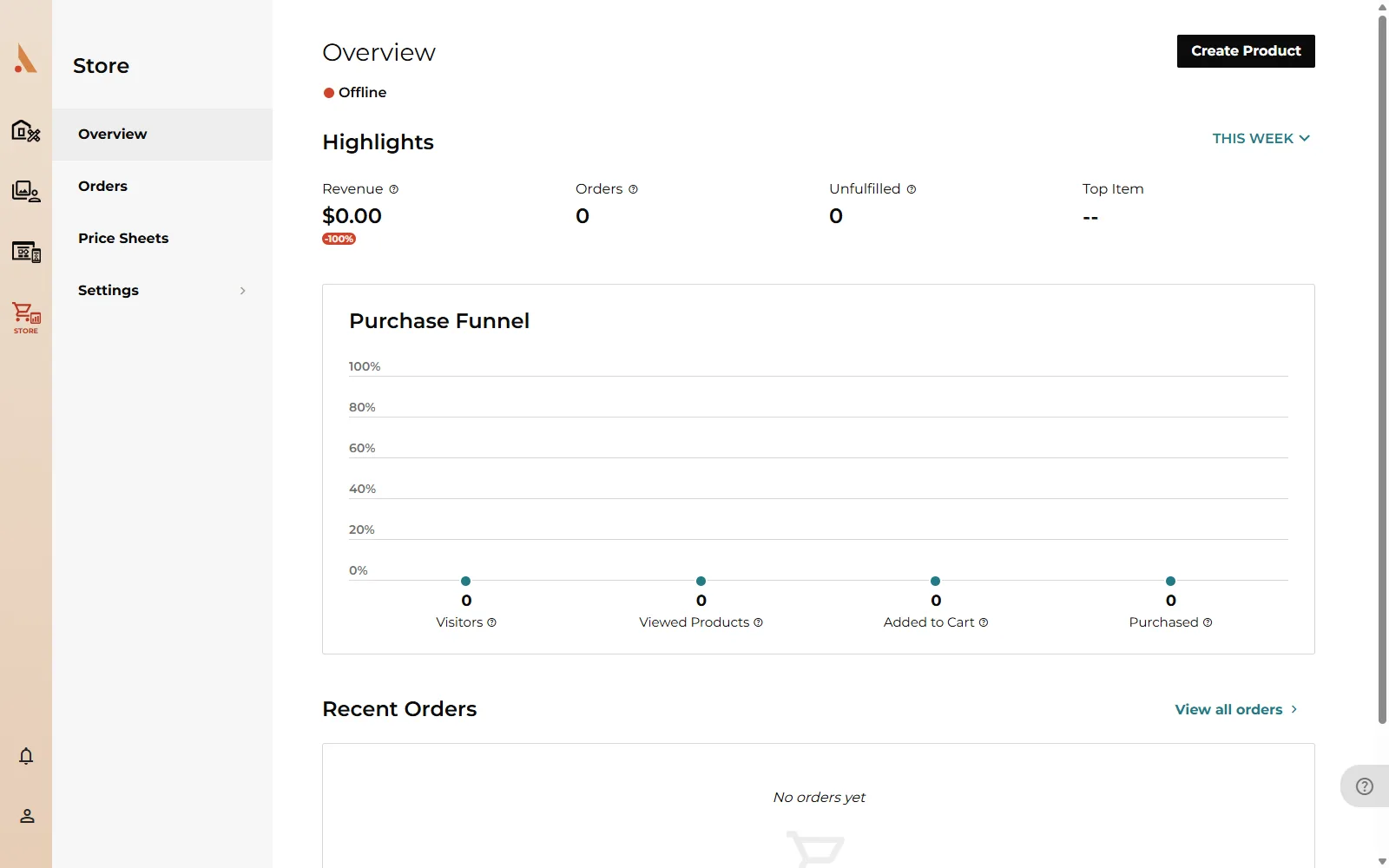Open the account profile icon
The height and width of the screenshot is (868, 1389).
tap(27, 816)
